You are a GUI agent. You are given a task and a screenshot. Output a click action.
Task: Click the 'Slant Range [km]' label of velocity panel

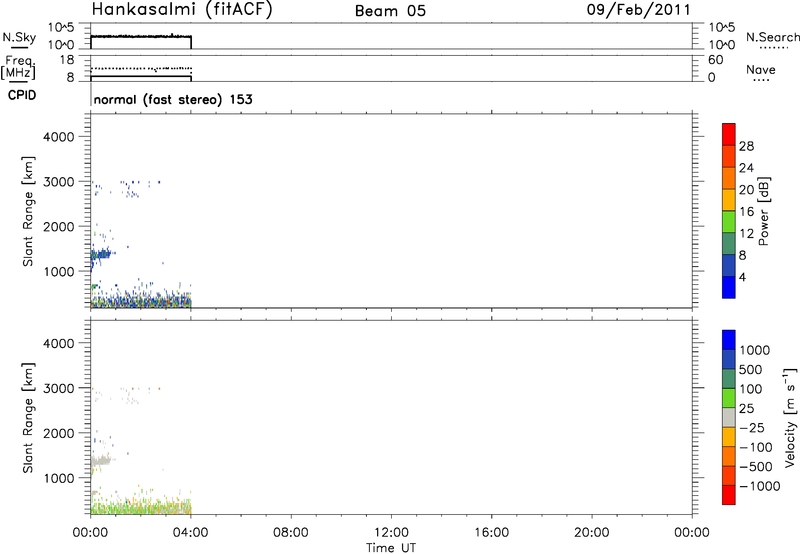point(28,418)
